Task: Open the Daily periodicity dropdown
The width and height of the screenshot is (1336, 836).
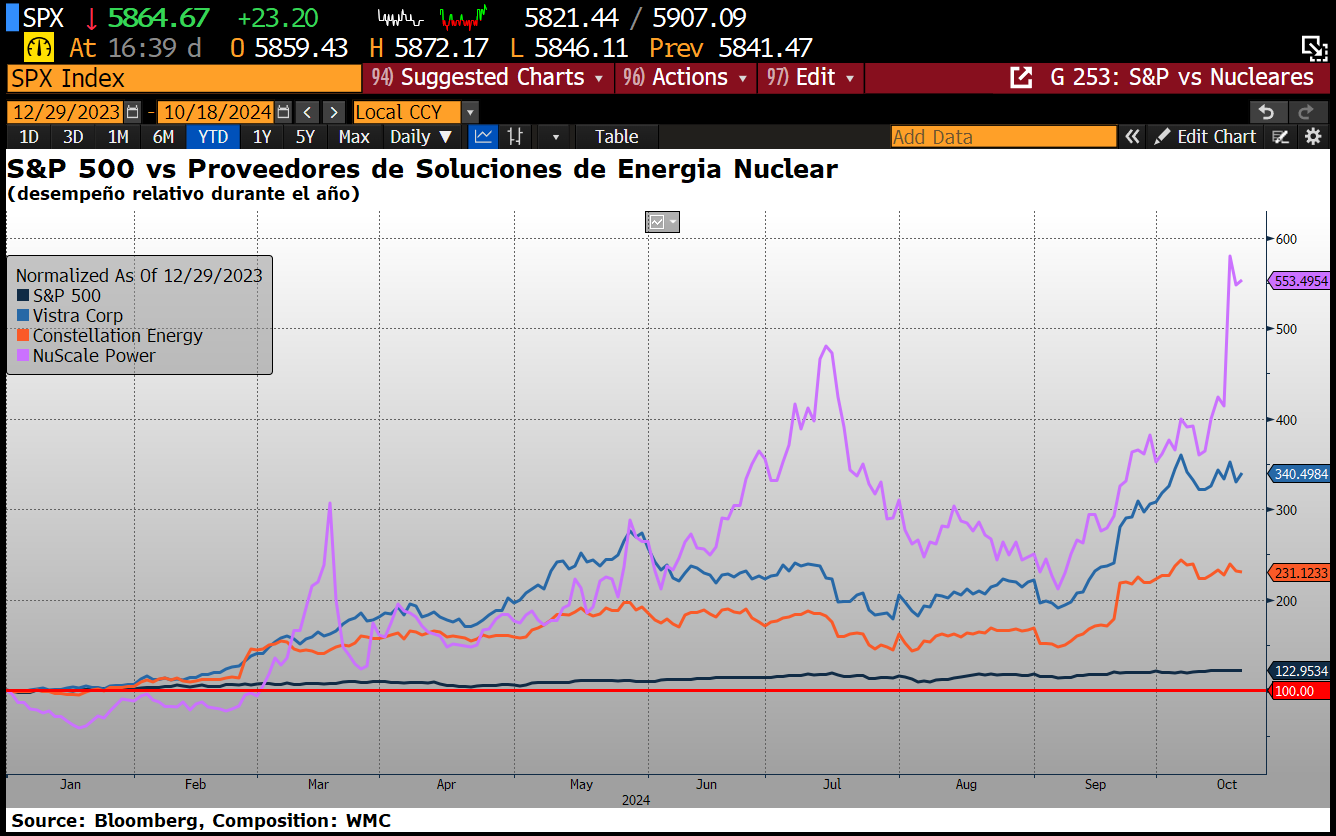Action: coord(421,137)
